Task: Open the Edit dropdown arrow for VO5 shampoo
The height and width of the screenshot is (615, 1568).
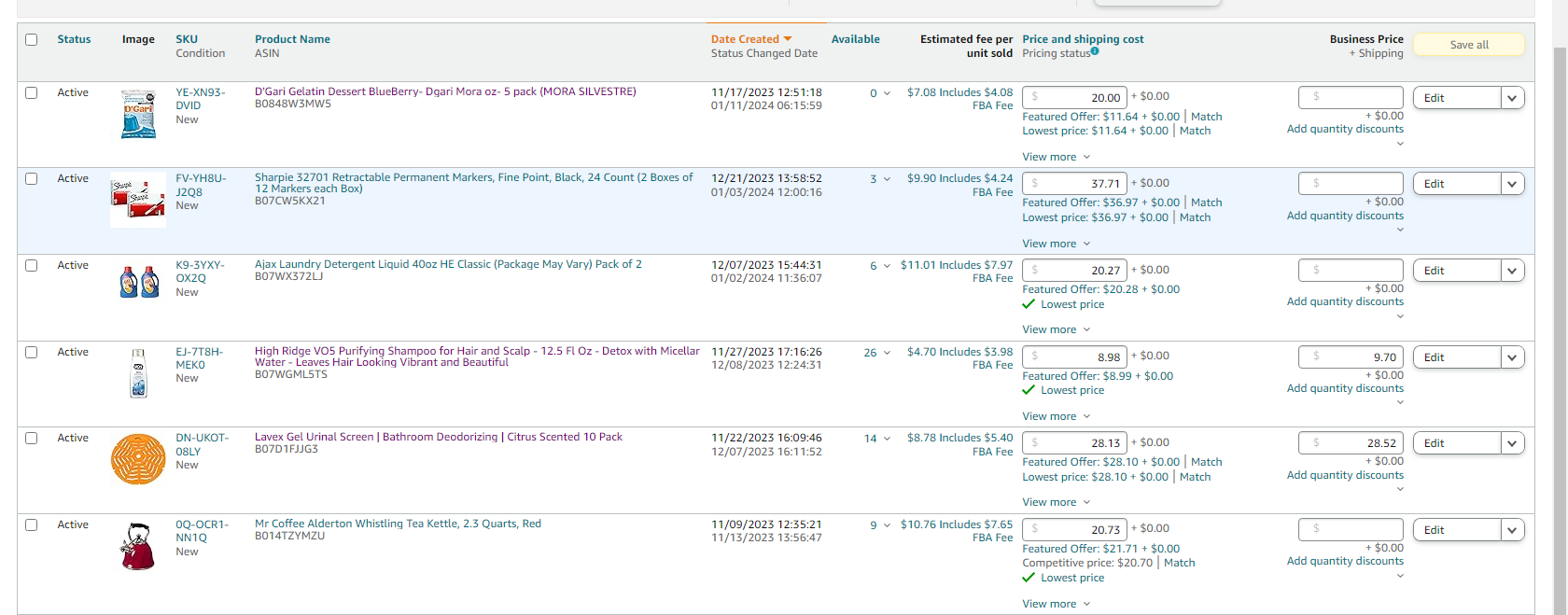Action: [1512, 357]
